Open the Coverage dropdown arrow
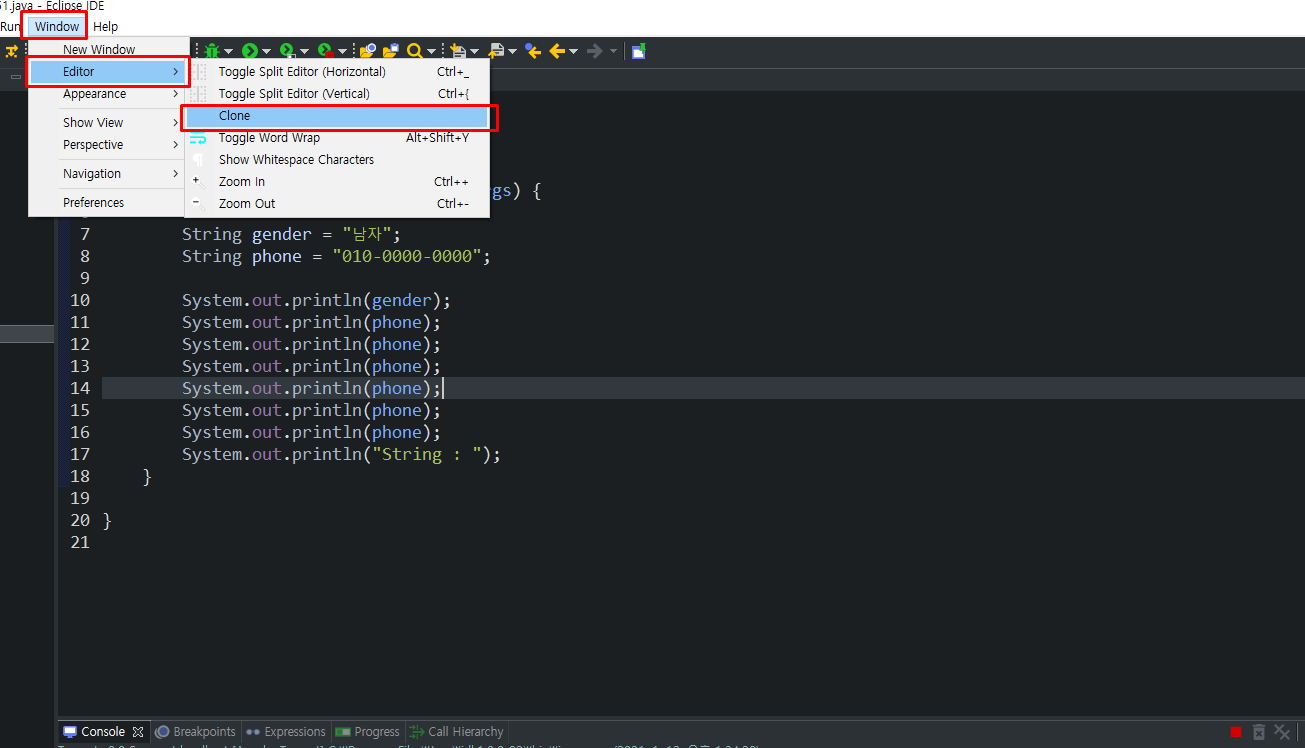This screenshot has width=1305, height=748. click(x=304, y=51)
